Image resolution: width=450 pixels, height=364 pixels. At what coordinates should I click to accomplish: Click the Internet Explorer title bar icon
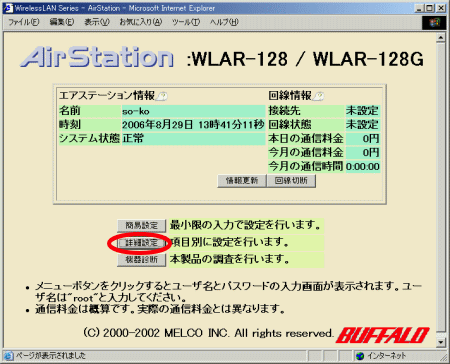pyautogui.click(x=8, y=7)
